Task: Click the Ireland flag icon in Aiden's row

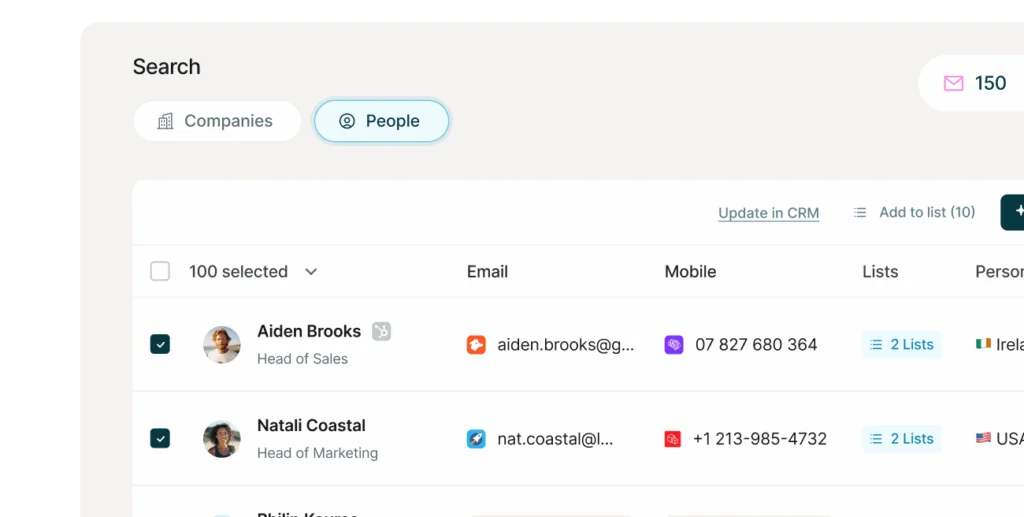Action: [x=983, y=344]
